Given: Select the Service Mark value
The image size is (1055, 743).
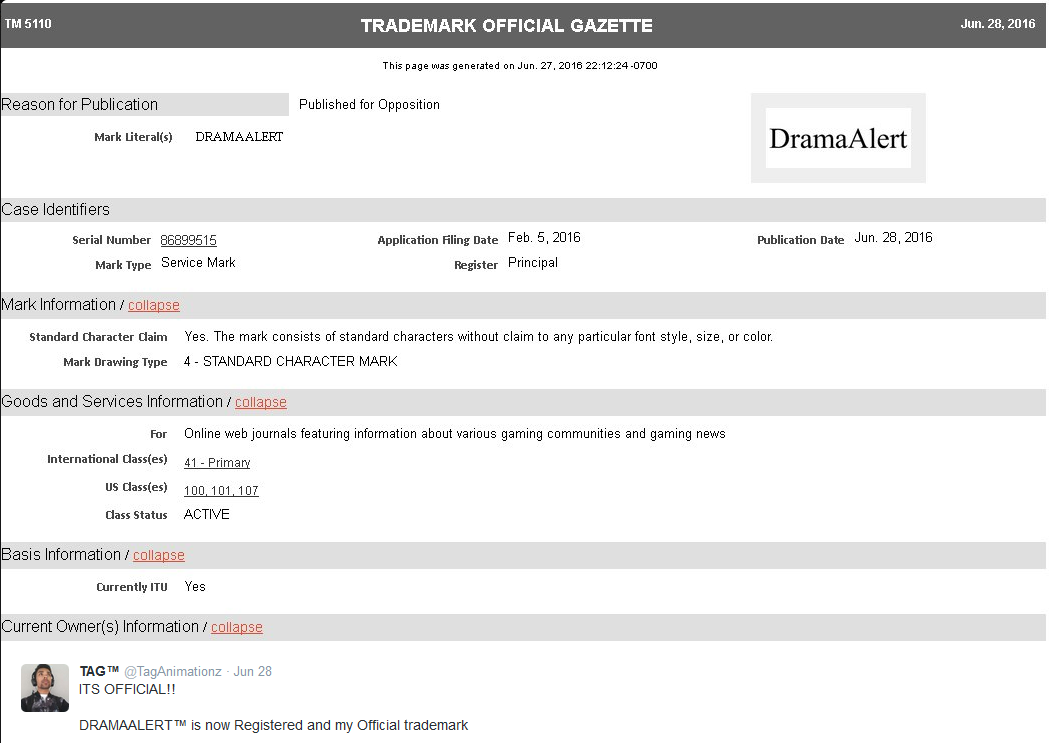Looking at the screenshot, I should pyautogui.click(x=198, y=262).
